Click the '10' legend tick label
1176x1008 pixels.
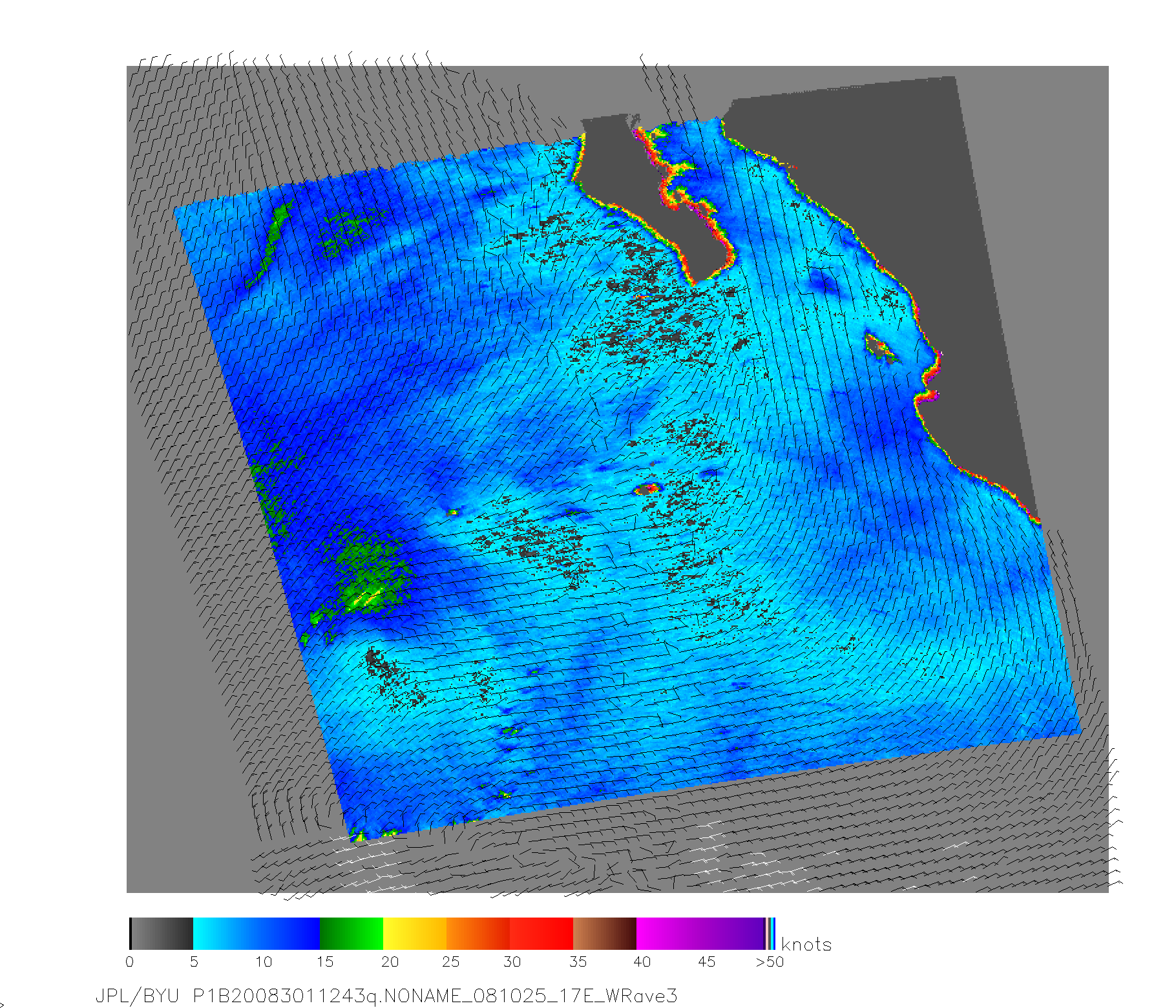pyautogui.click(x=264, y=962)
